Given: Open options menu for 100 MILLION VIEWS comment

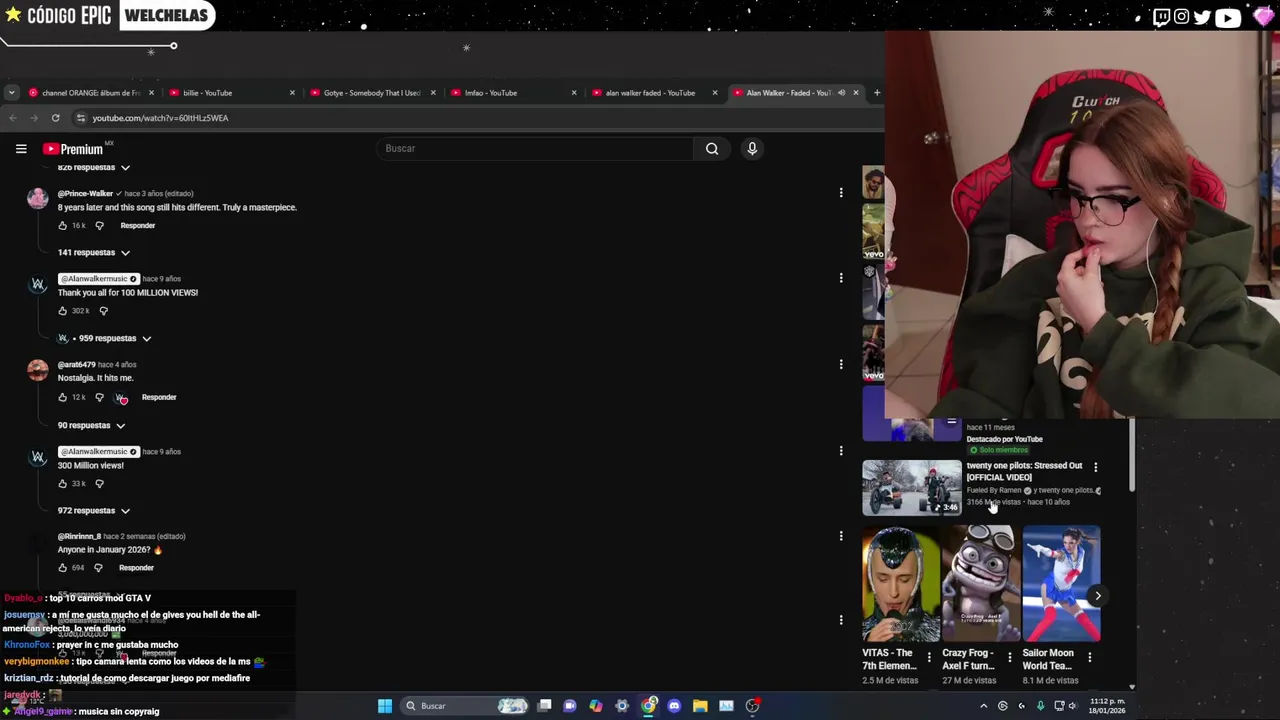Looking at the screenshot, I should coord(841,278).
